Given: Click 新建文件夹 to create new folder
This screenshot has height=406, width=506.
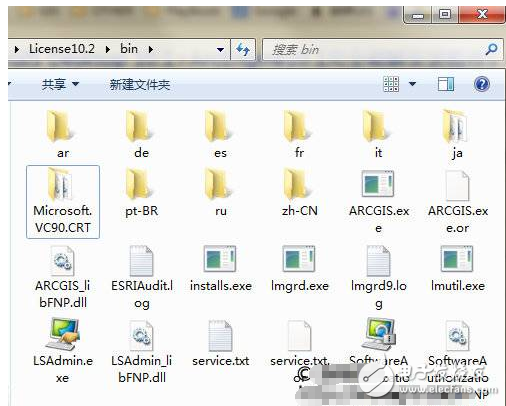Looking at the screenshot, I should pyautogui.click(x=140, y=84).
